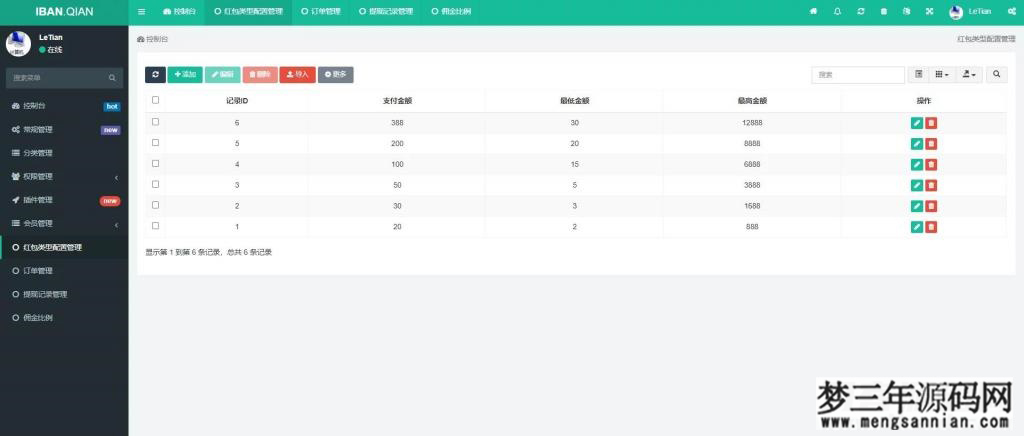Switch to the 订单管理 tab

pyautogui.click(x=321, y=11)
